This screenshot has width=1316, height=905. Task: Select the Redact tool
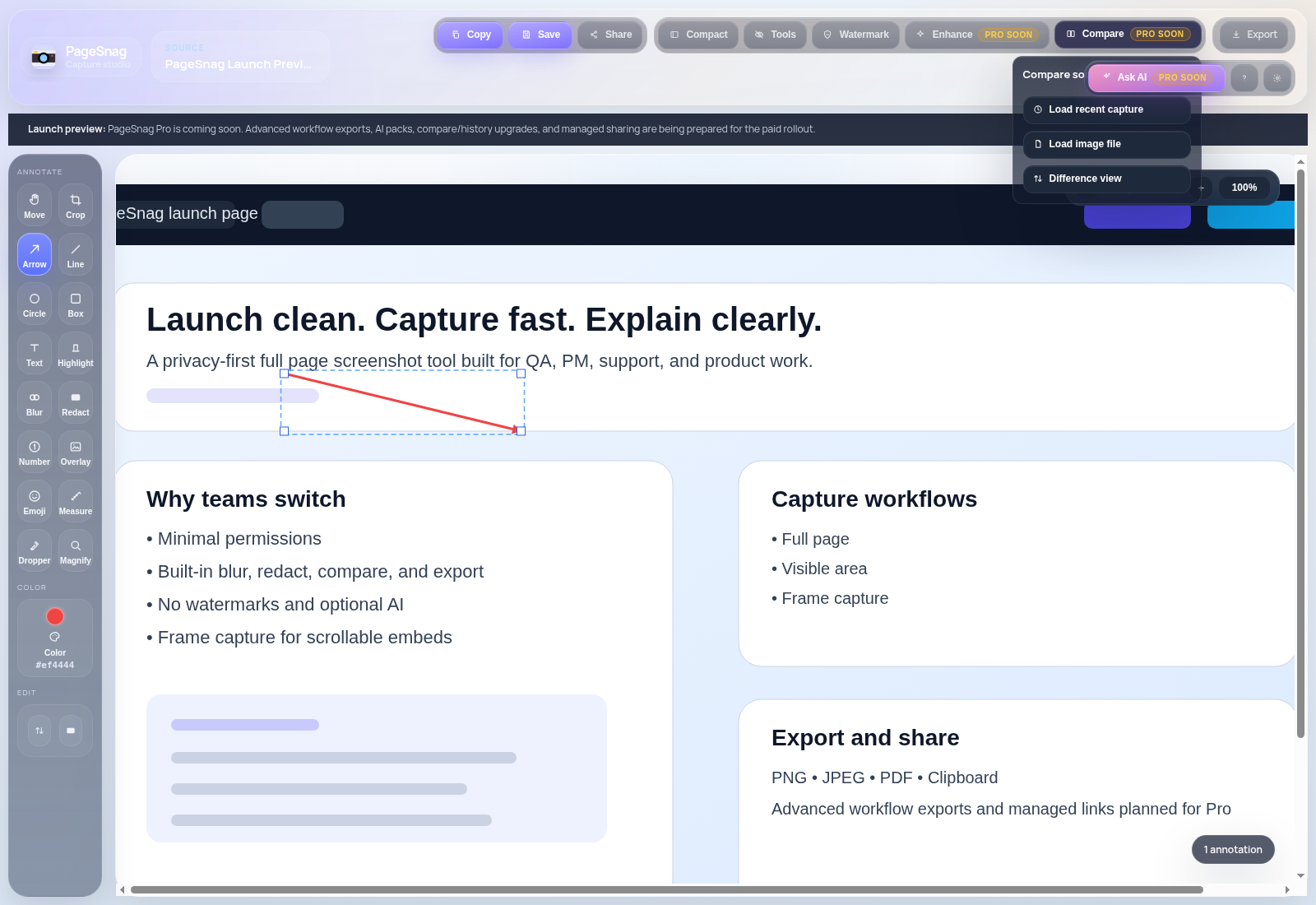click(76, 402)
